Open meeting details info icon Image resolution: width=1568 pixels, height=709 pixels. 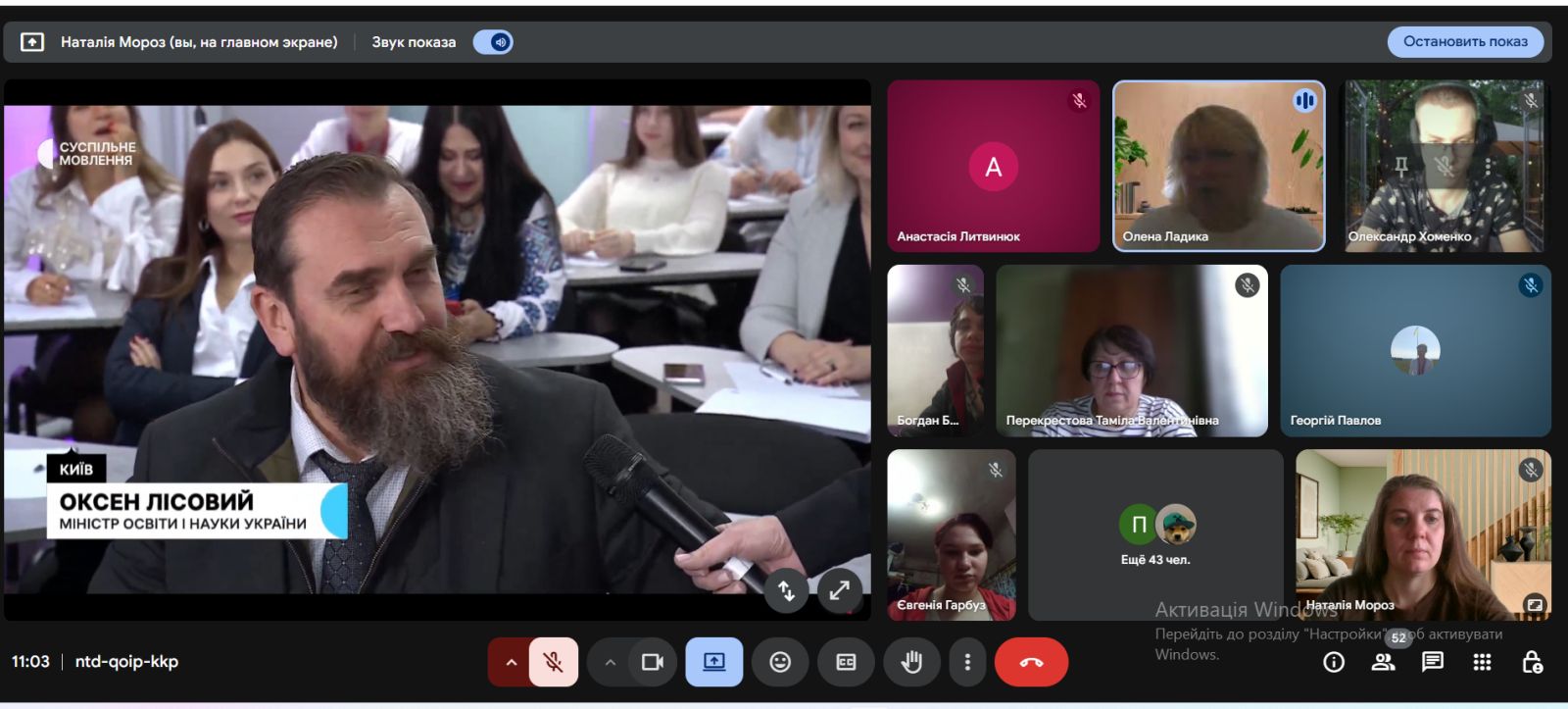1334,662
